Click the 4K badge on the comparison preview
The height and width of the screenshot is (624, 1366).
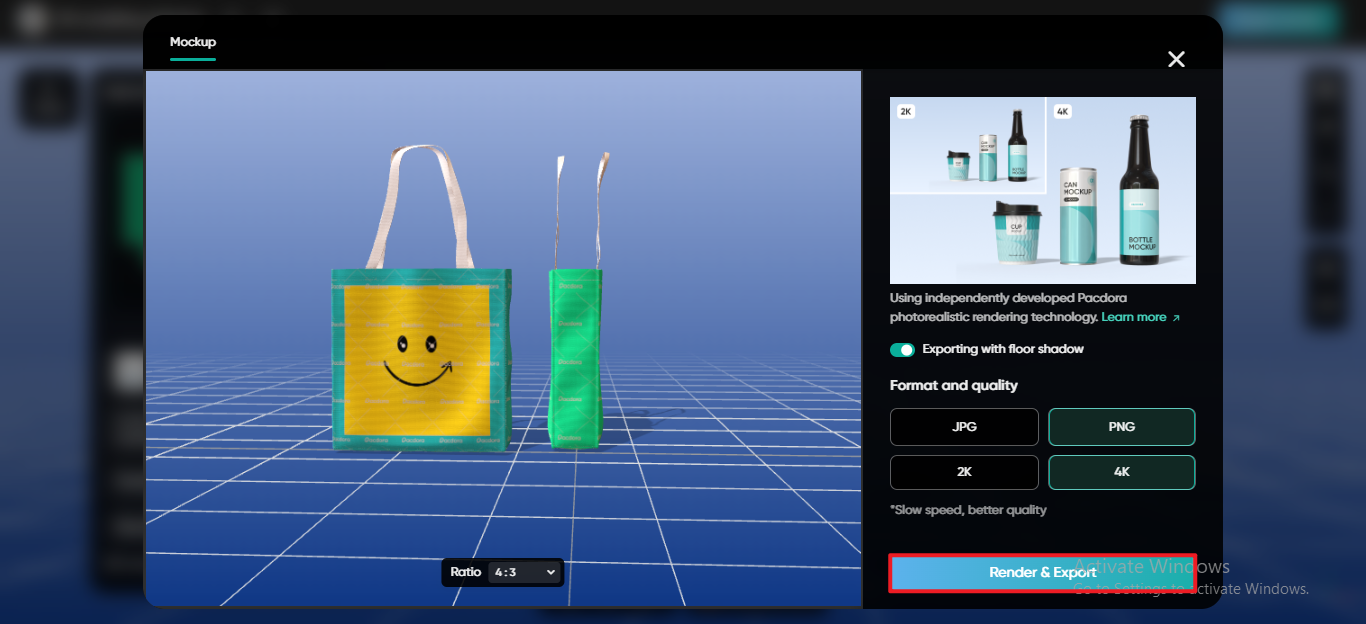click(1061, 111)
